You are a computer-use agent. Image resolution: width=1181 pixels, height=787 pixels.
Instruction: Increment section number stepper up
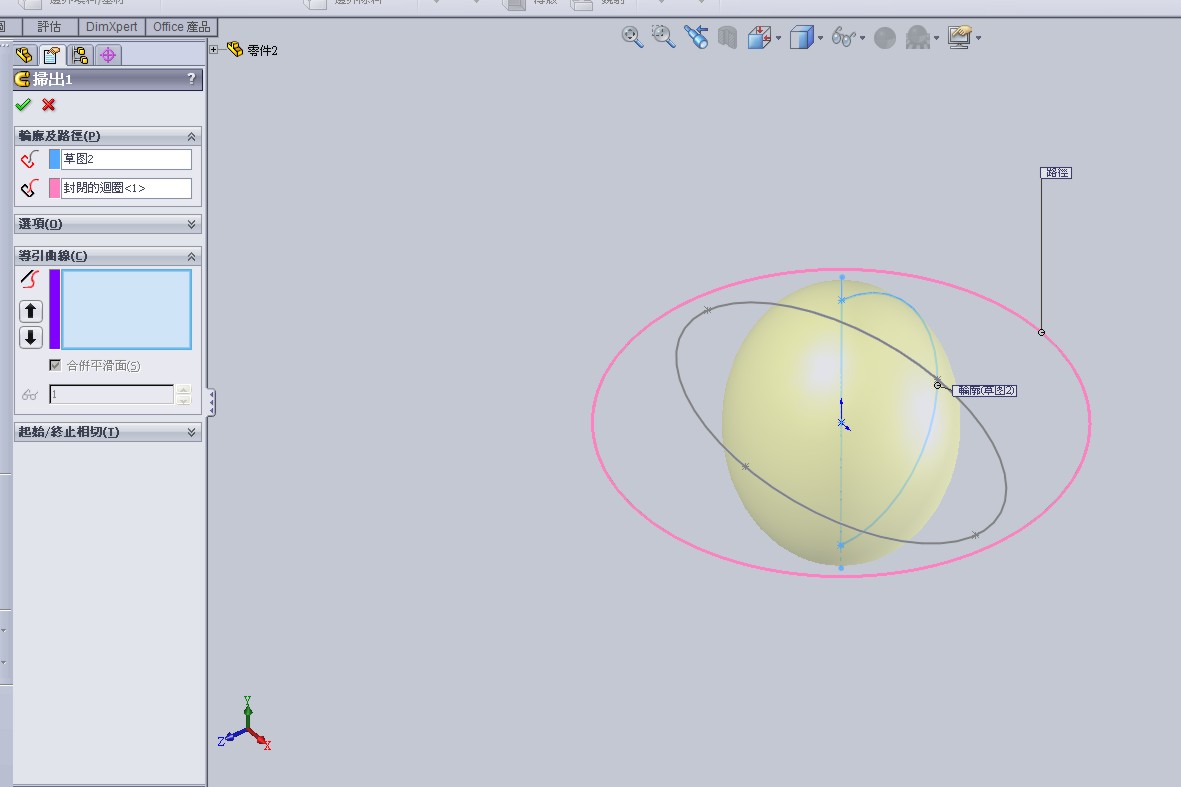(x=184, y=389)
